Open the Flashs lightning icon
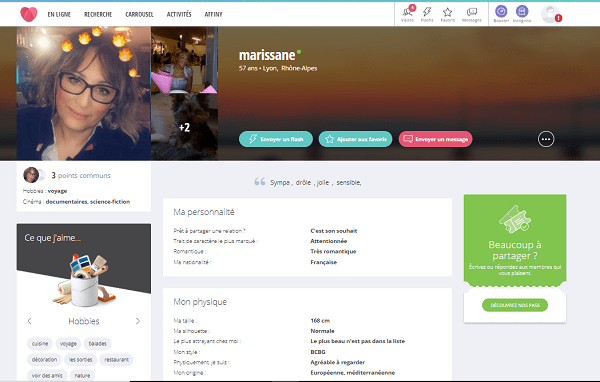Image resolution: width=600 pixels, height=382 pixels. coord(427,14)
